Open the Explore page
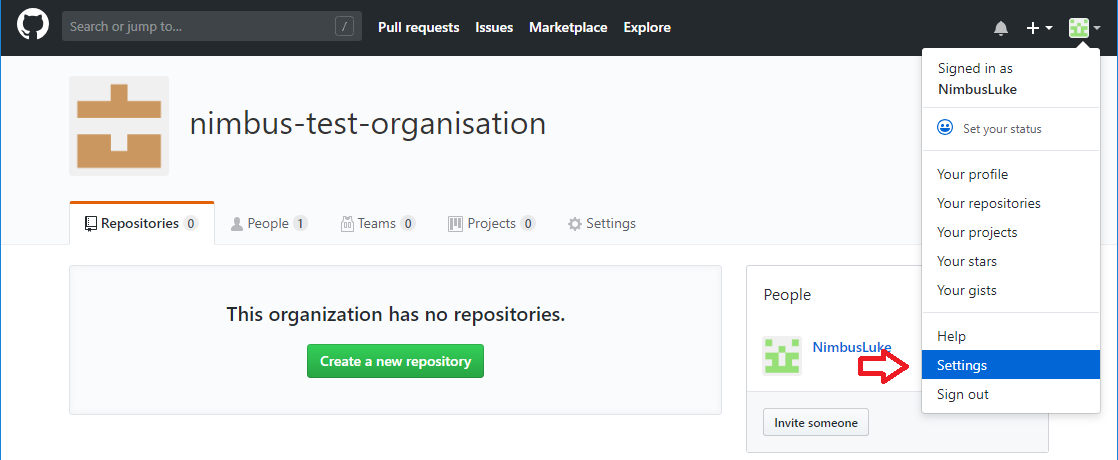1118x460 pixels. click(x=647, y=27)
